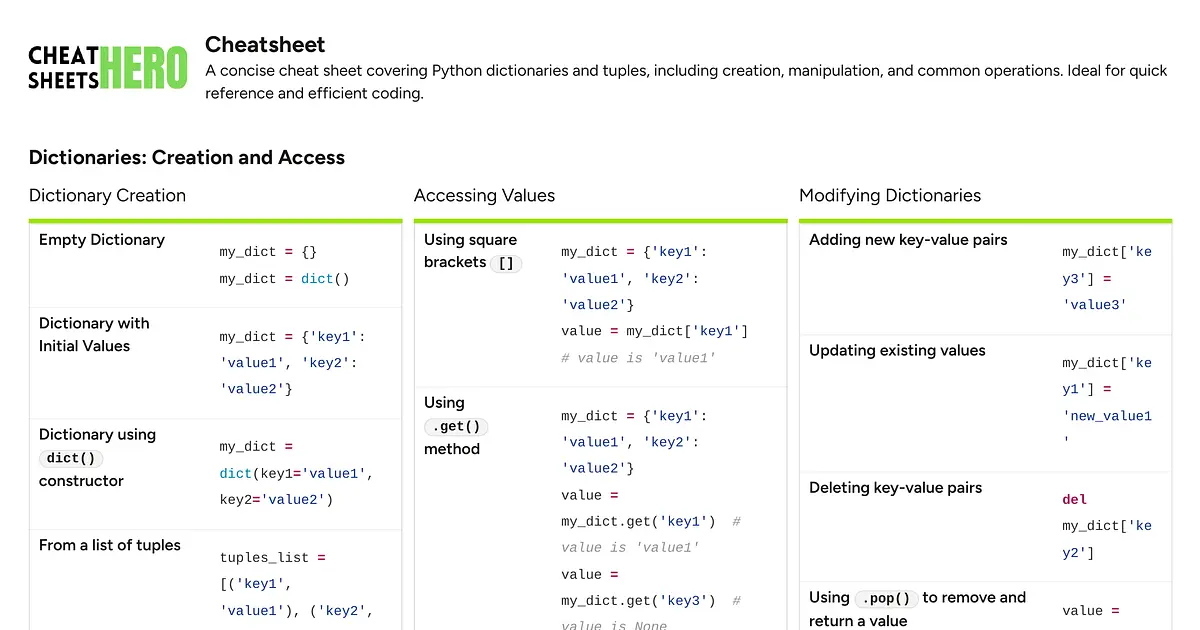This screenshot has height=630, width=1200.
Task: Toggle the Updating existing values row
Action: 895,351
